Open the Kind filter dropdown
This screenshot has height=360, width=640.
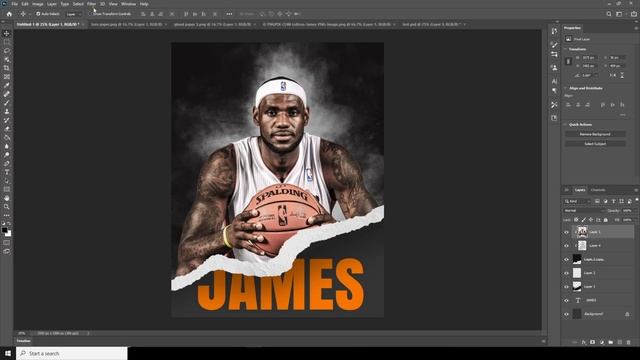[577, 201]
